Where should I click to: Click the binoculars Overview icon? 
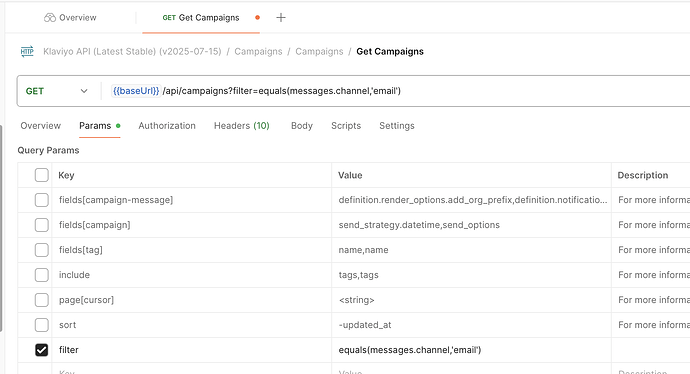tap(50, 18)
